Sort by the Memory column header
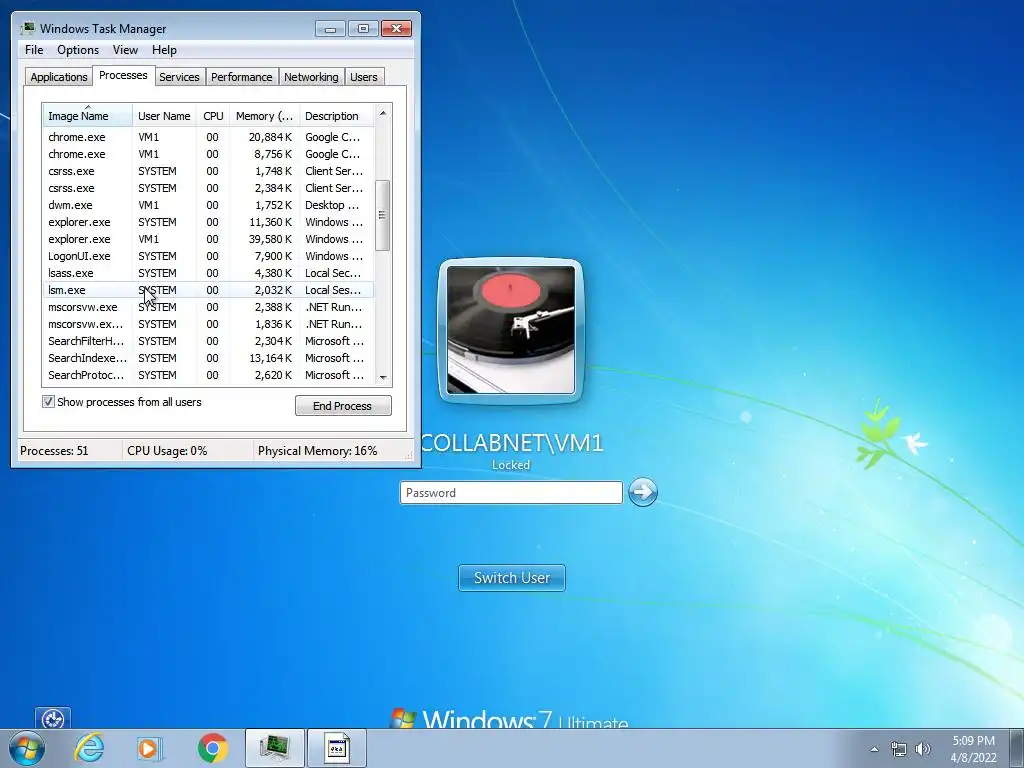The width and height of the screenshot is (1024, 768). [264, 116]
